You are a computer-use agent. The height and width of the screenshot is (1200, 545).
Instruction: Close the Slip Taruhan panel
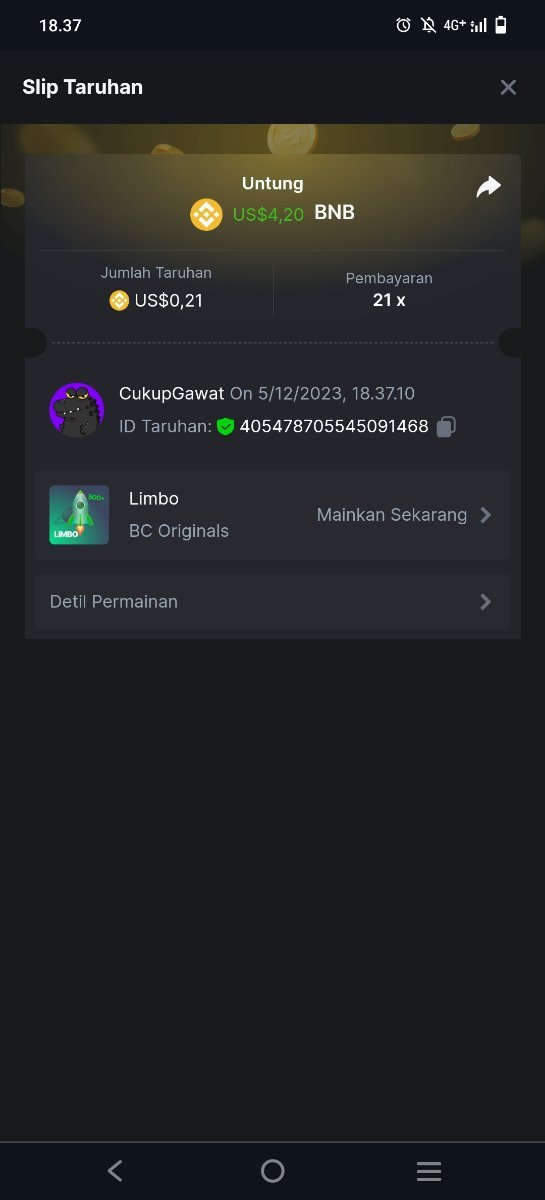(x=508, y=87)
